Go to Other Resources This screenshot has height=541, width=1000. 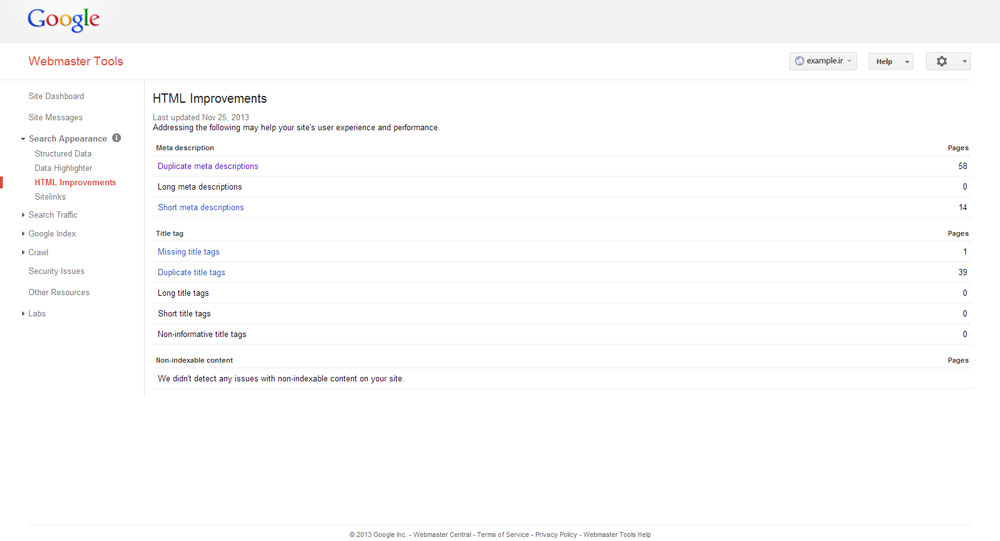tap(59, 292)
